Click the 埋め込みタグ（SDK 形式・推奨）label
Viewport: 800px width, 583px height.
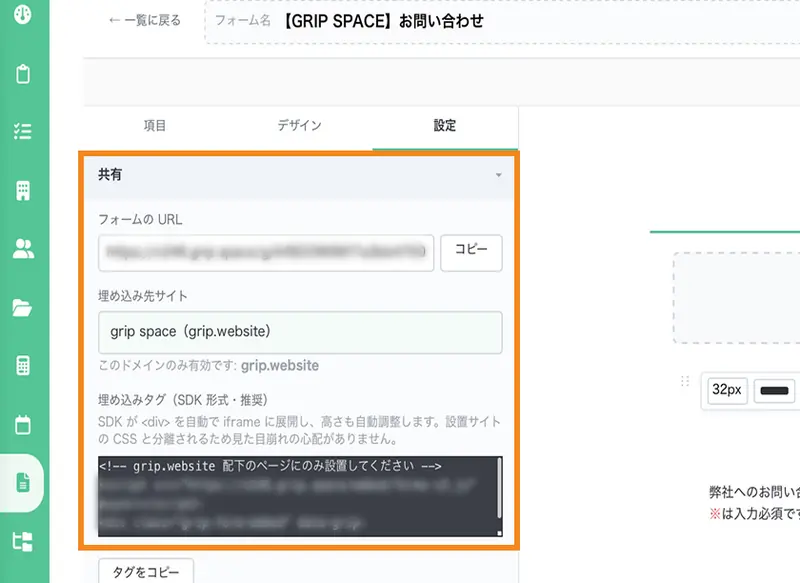tap(183, 399)
